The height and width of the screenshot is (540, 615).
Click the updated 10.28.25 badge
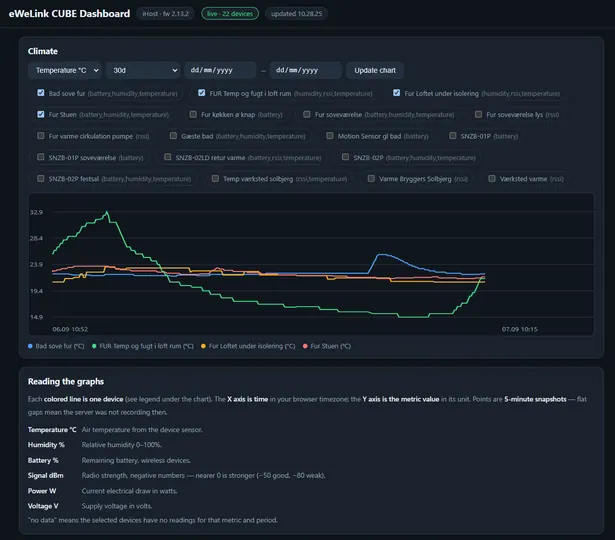tap(297, 14)
